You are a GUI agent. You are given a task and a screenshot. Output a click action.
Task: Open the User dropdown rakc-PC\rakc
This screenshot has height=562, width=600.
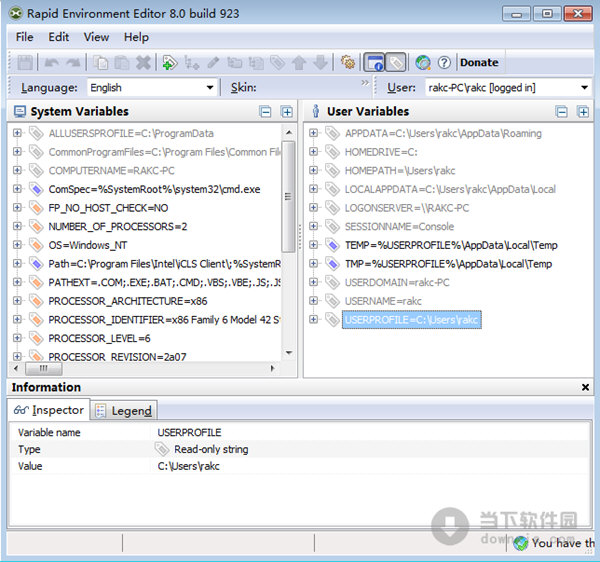(508, 88)
